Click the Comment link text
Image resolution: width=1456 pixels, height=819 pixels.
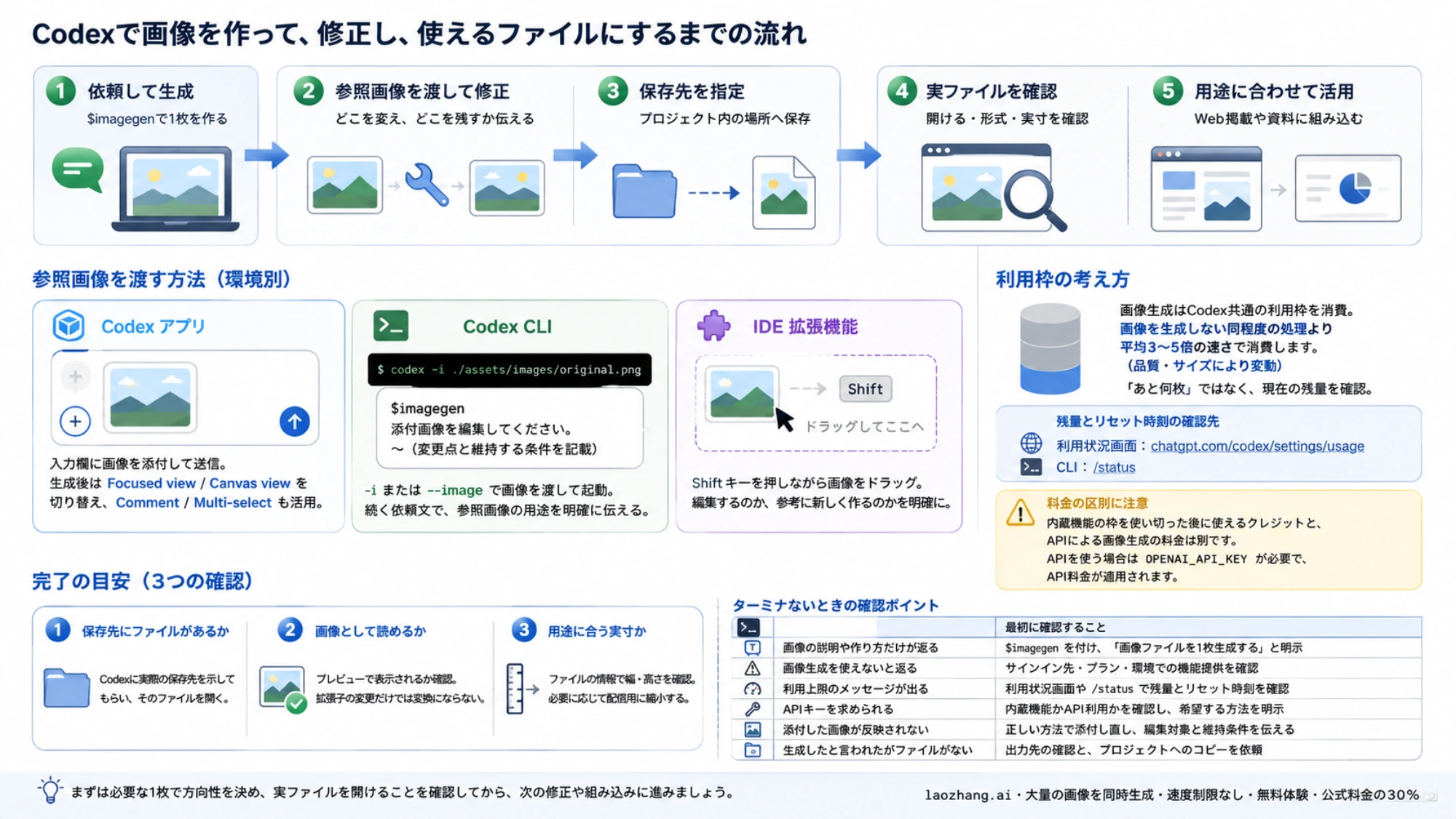click(147, 502)
